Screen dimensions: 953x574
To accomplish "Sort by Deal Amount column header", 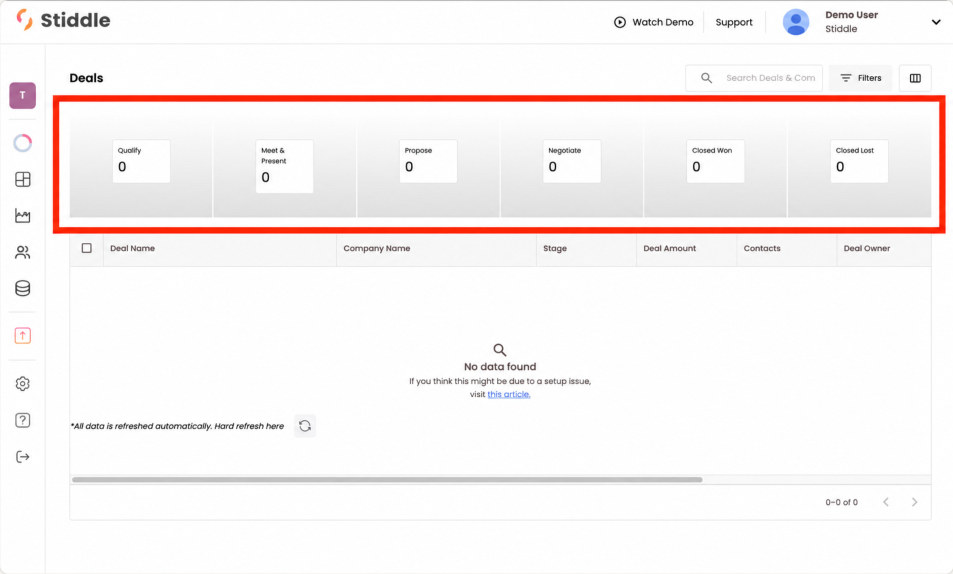I will point(670,248).
